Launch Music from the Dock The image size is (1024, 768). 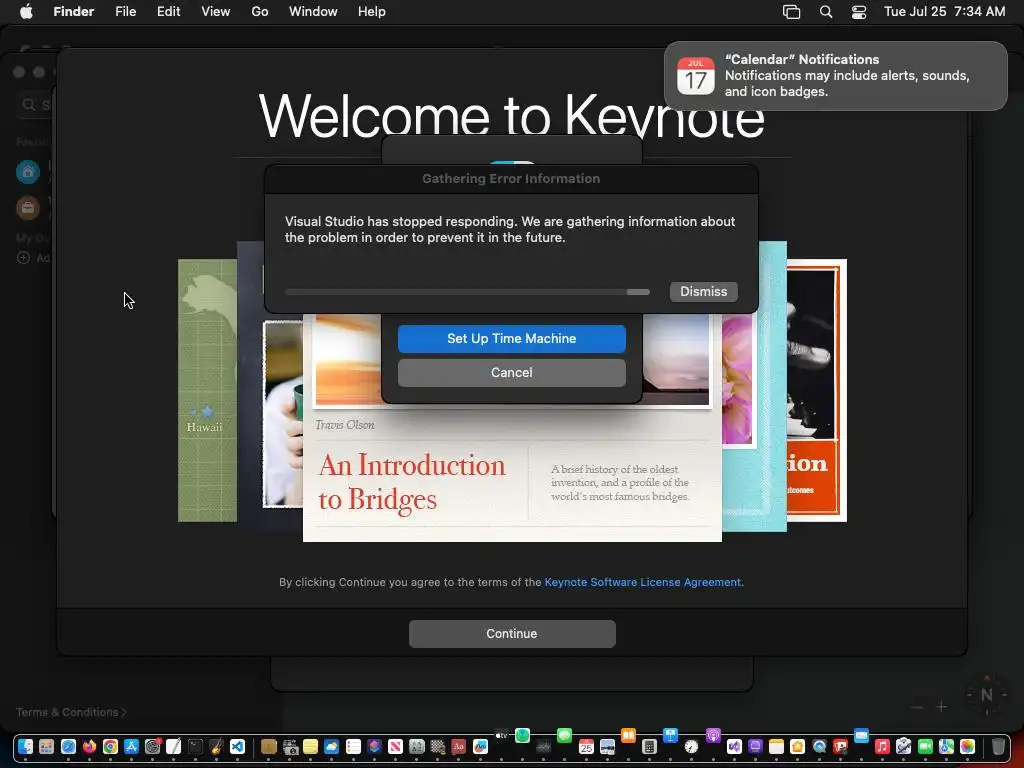[x=882, y=746]
